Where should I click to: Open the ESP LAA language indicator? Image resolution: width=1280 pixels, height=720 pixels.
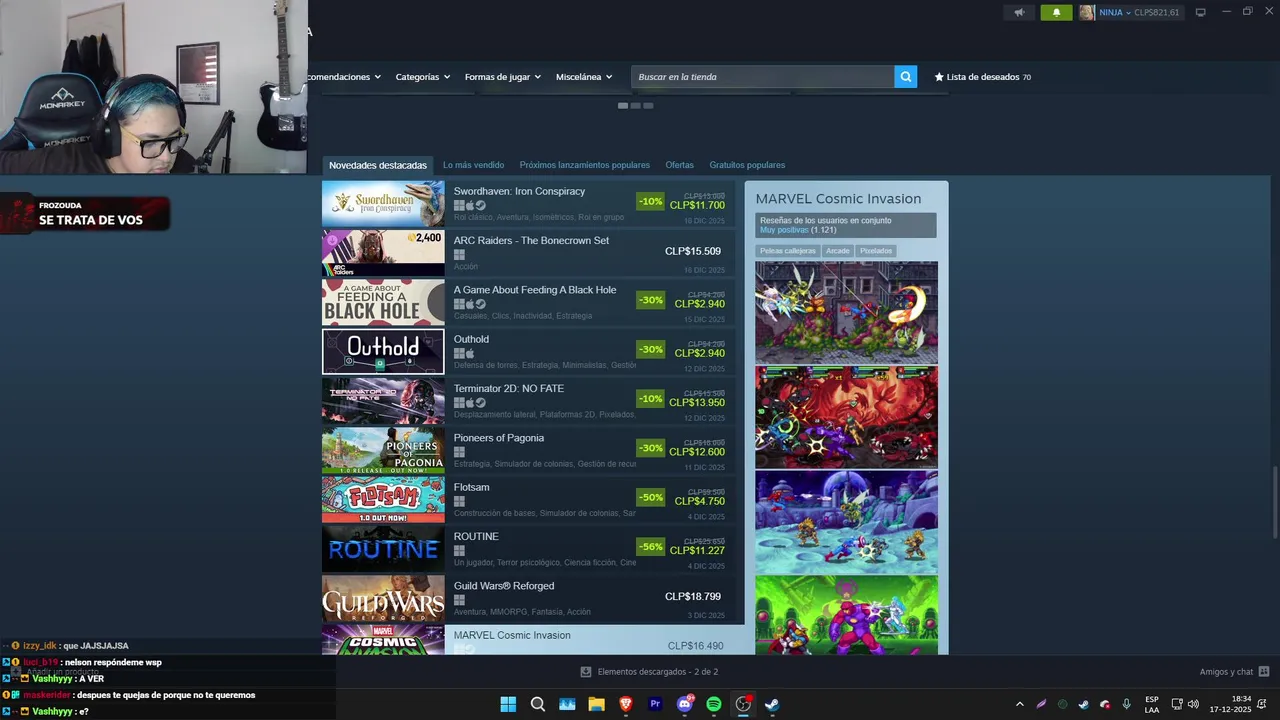[x=1152, y=704]
